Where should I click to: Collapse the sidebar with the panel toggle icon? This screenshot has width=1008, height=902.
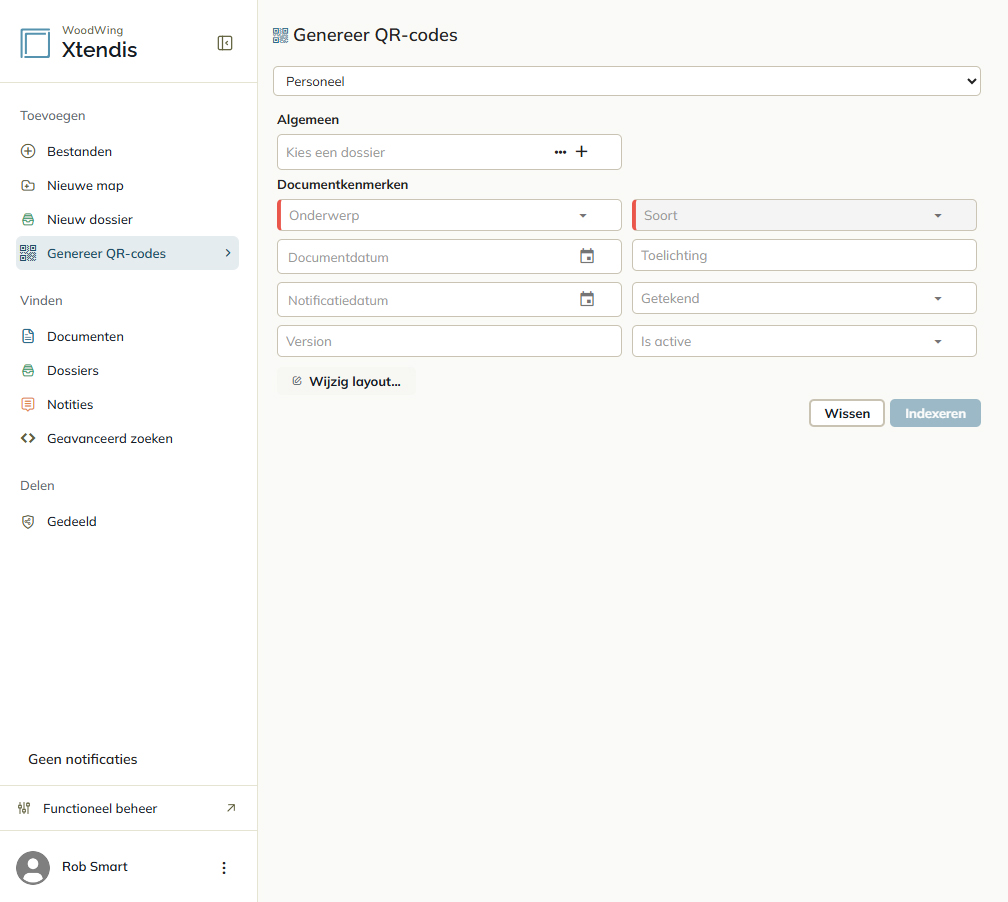[x=225, y=43]
